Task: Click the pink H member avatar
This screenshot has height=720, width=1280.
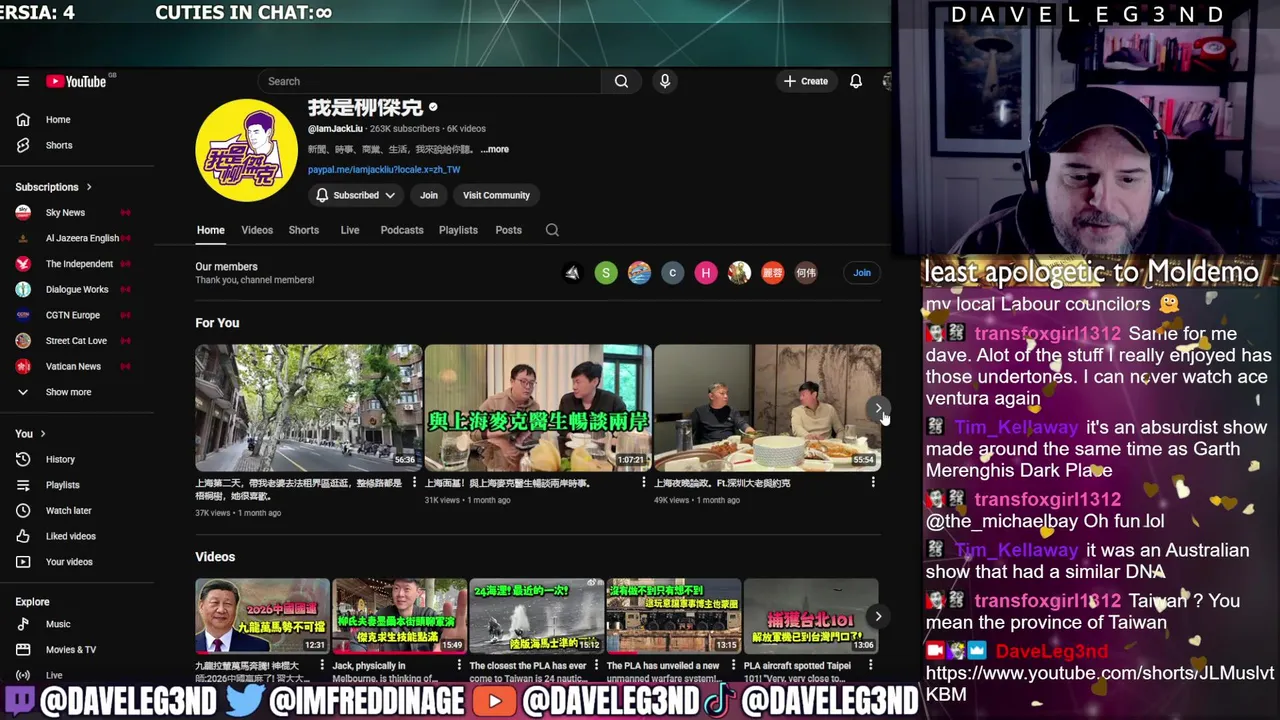Action: (706, 272)
